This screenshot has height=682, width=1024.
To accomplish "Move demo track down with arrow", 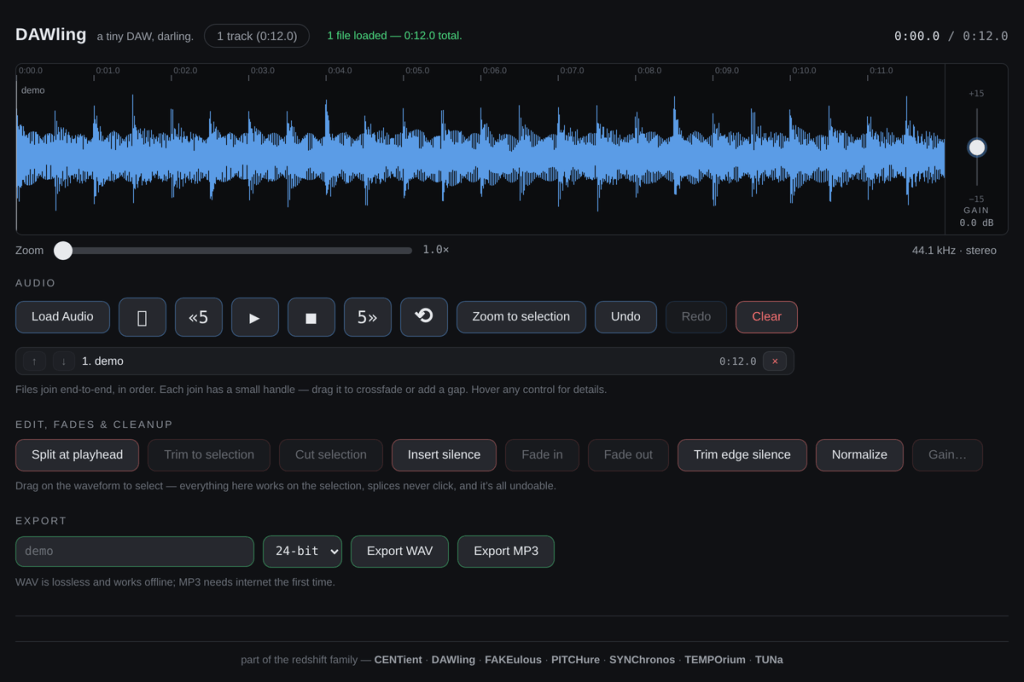I will (x=63, y=361).
